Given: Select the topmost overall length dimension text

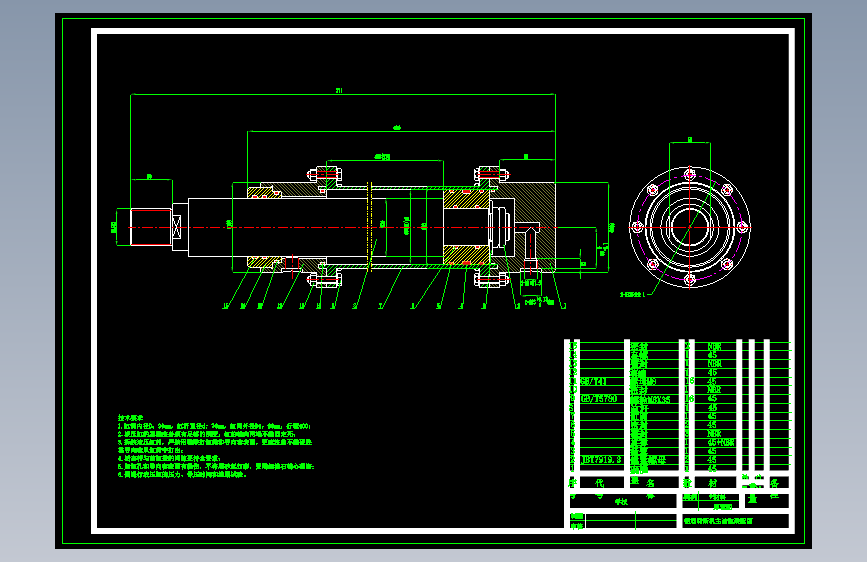Looking at the screenshot, I should point(339,91).
